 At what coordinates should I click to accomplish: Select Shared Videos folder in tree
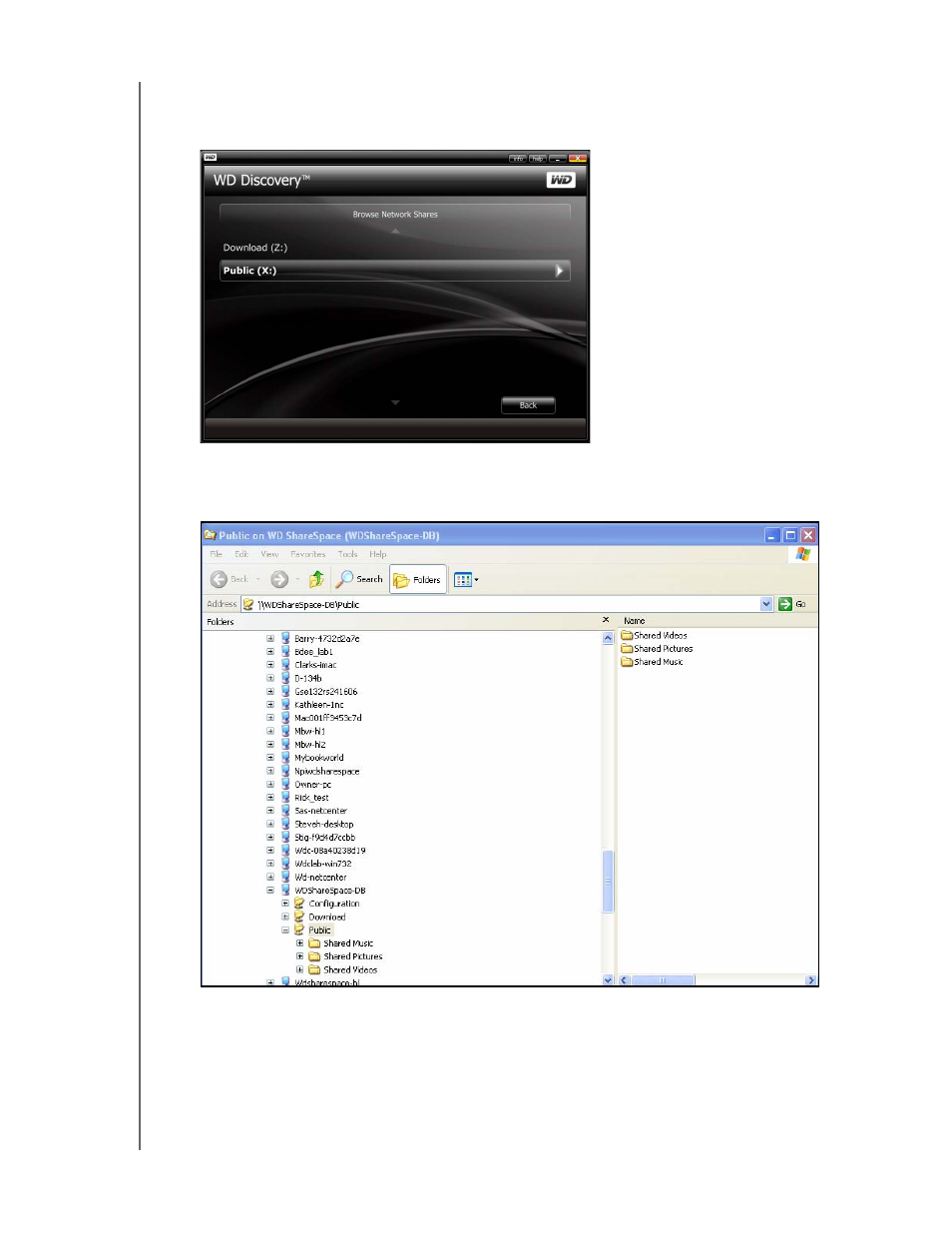350,970
